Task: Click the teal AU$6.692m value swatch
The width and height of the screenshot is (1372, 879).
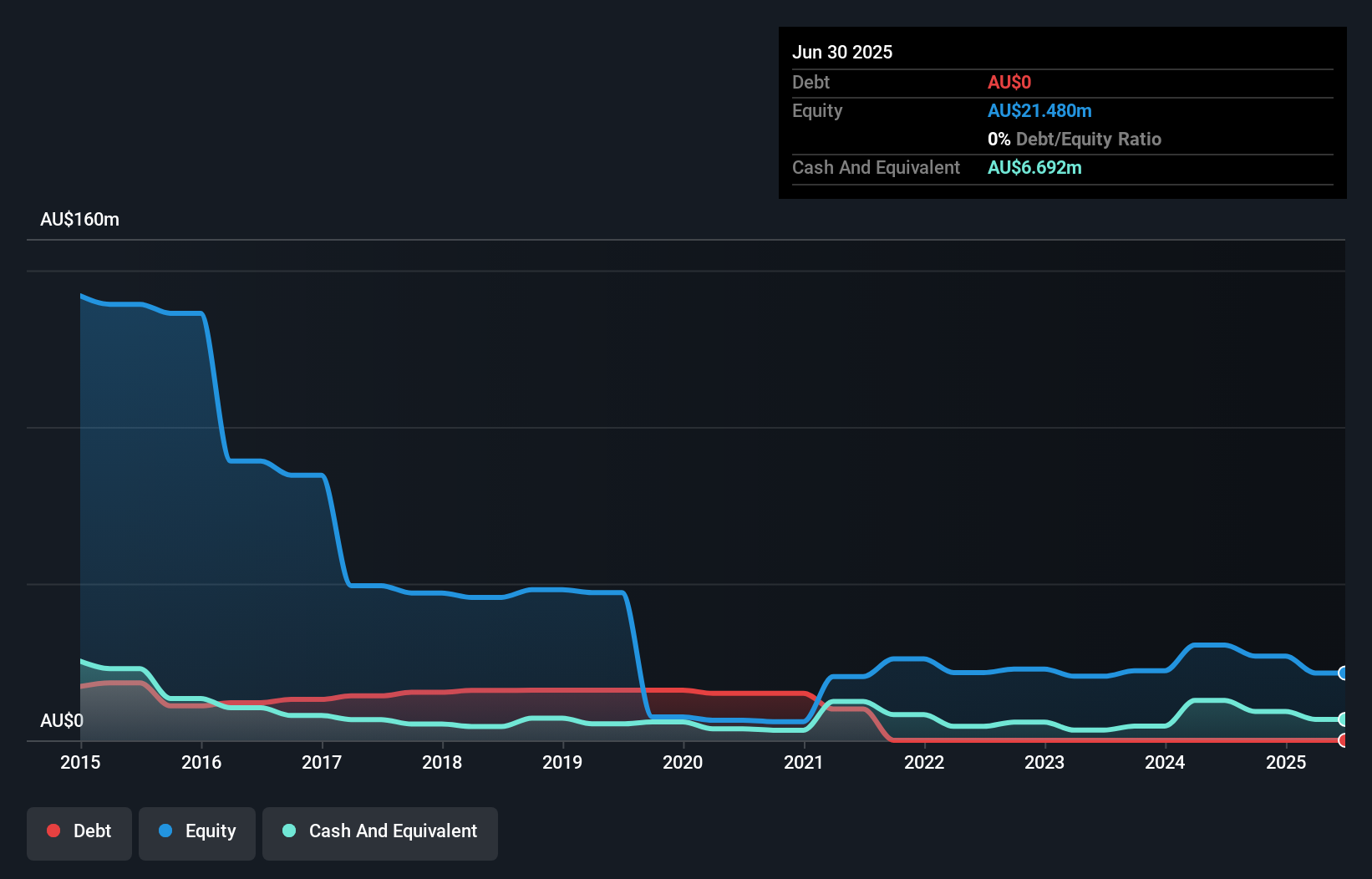Action: [1035, 167]
